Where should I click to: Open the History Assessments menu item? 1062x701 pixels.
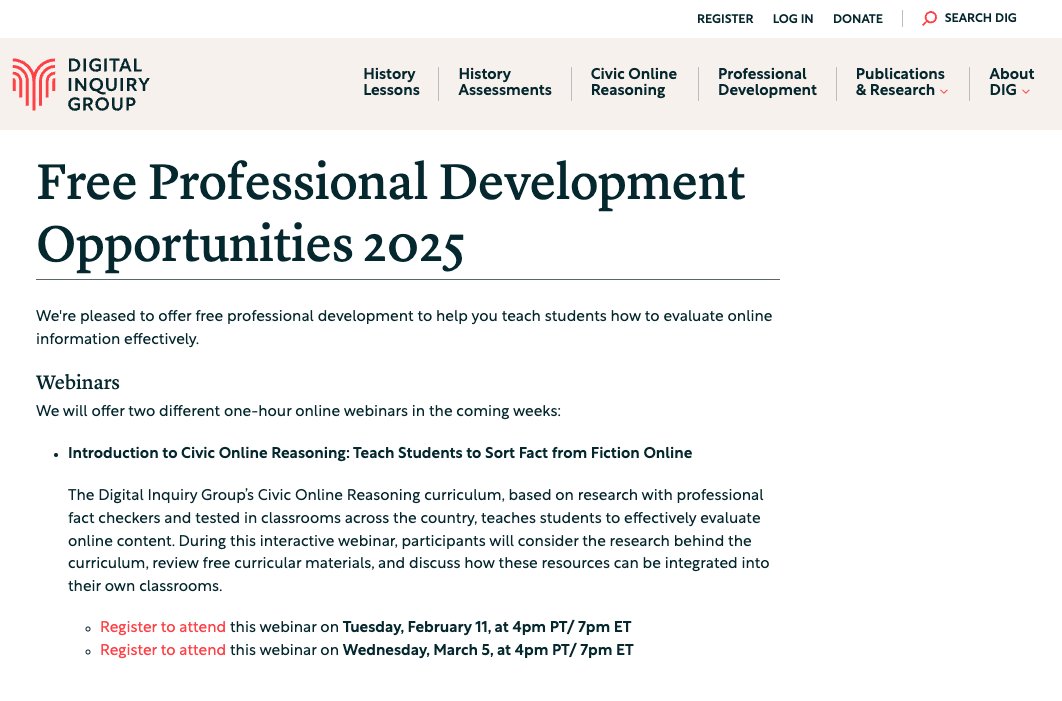505,82
